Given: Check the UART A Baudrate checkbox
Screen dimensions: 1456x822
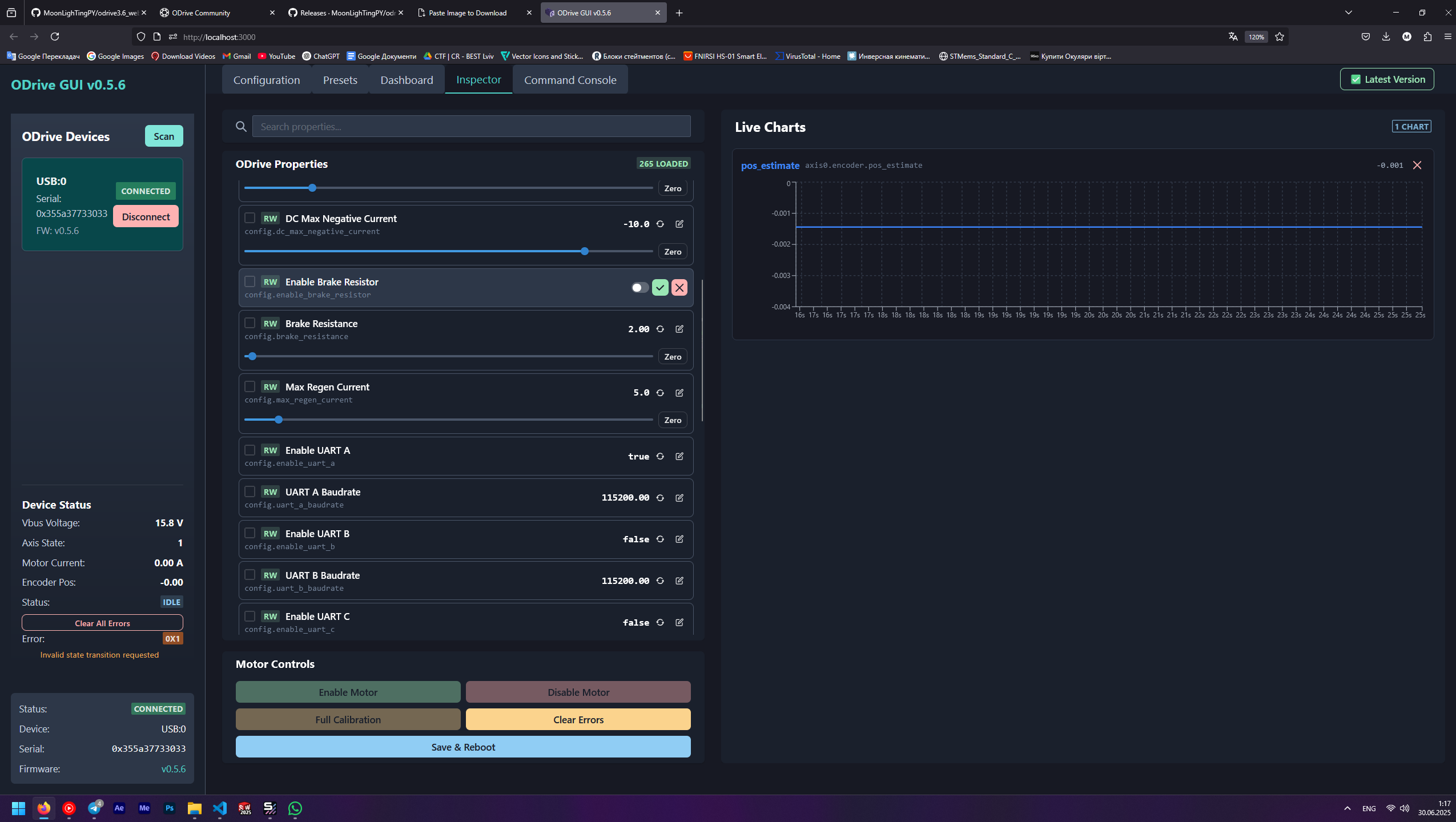Looking at the screenshot, I should click(x=250, y=491).
